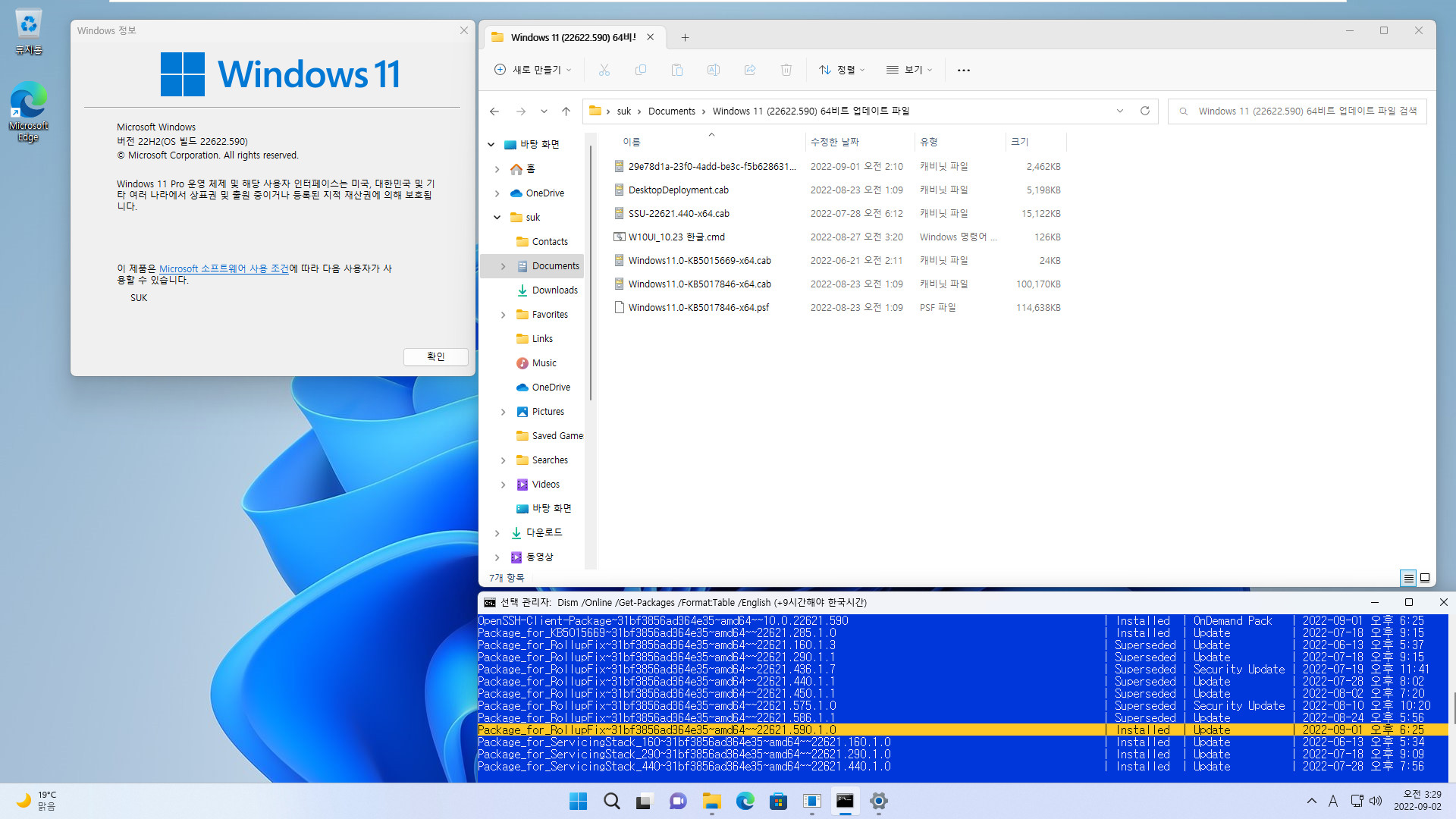Click the Paste clipboard icon in Explorer toolbar
1456x819 pixels.
pos(677,70)
